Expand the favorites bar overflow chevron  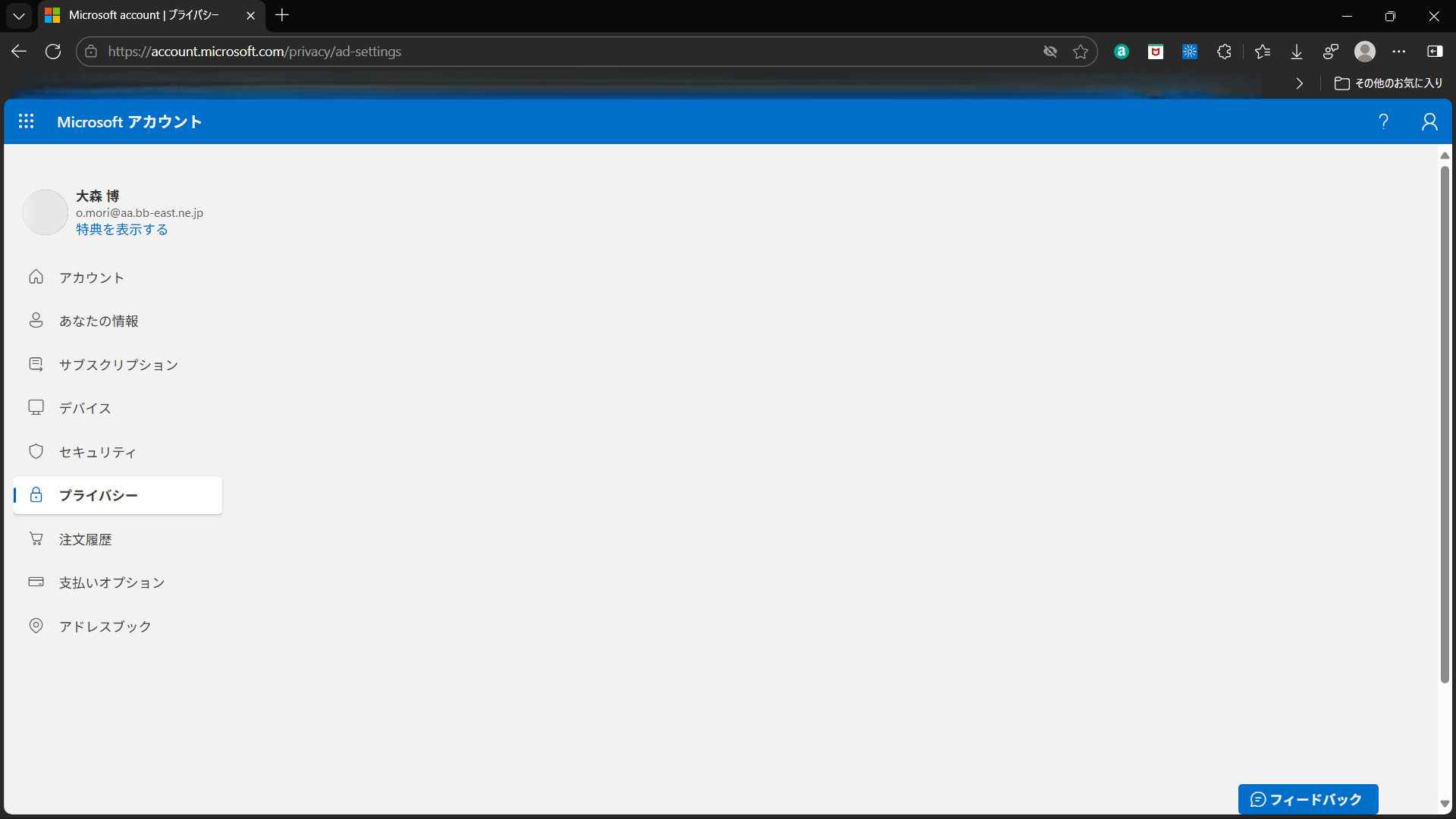click(x=1300, y=83)
